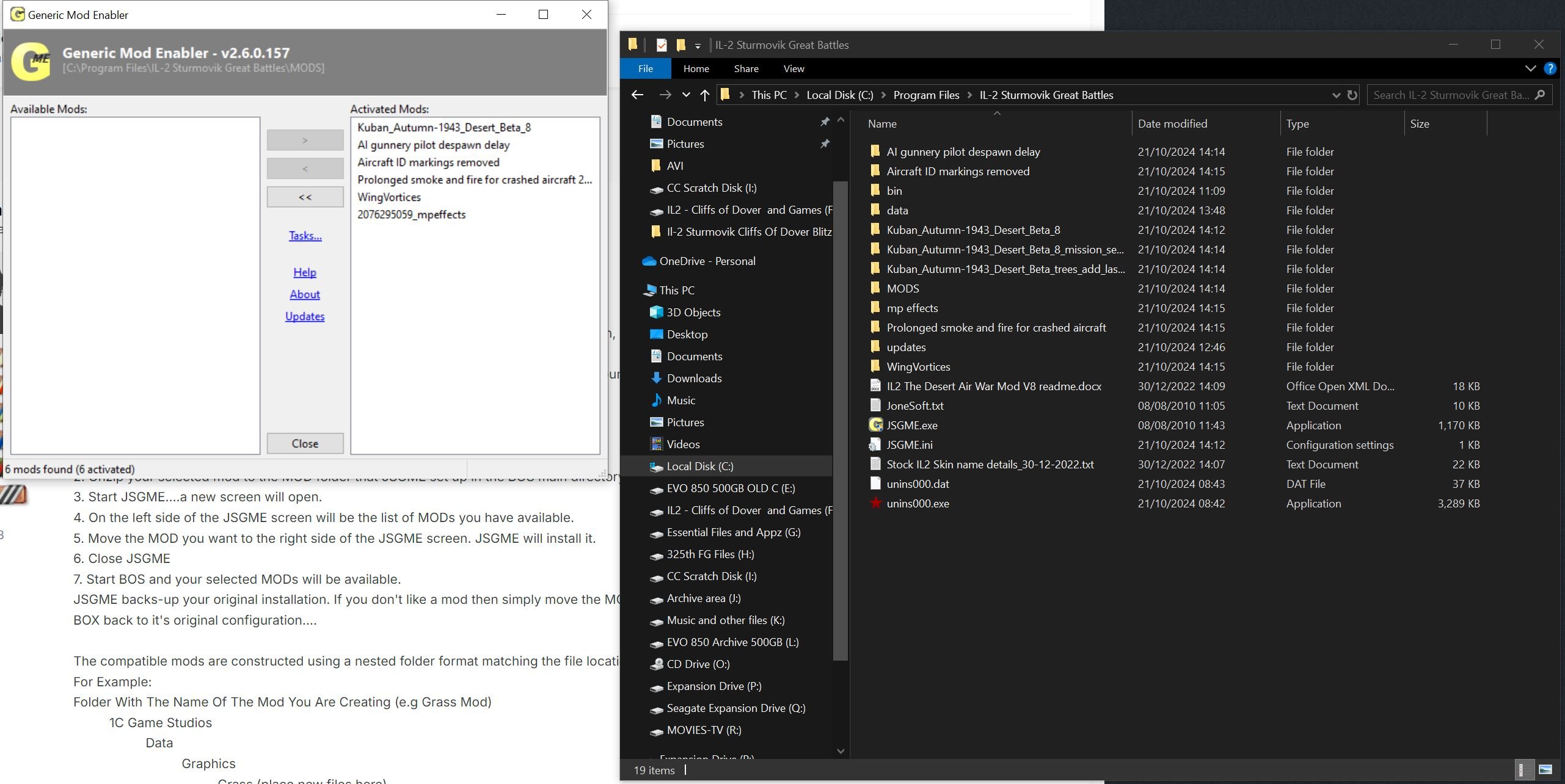Click the unins000.exe red star icon
The image size is (1565, 784).
[x=875, y=503]
